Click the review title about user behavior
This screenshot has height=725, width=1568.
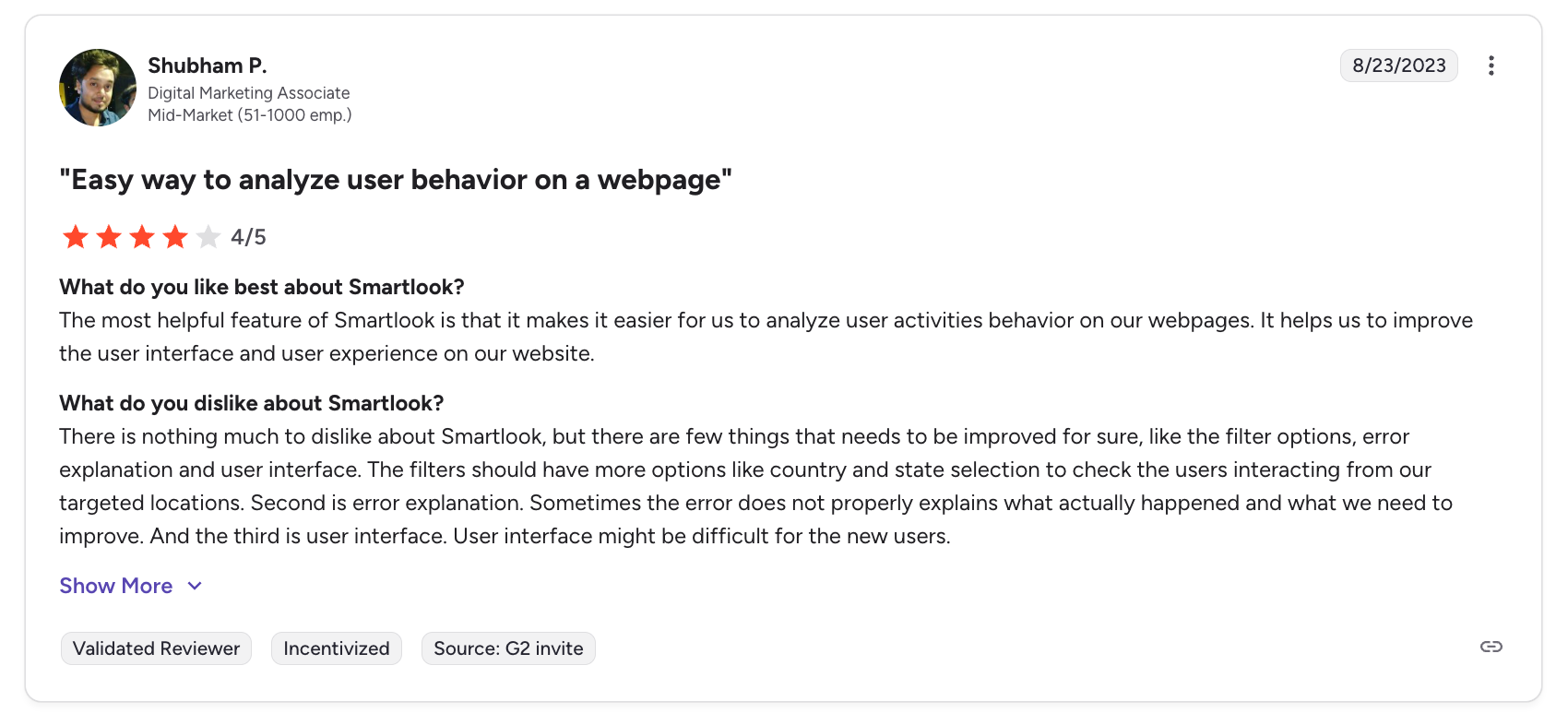395,179
